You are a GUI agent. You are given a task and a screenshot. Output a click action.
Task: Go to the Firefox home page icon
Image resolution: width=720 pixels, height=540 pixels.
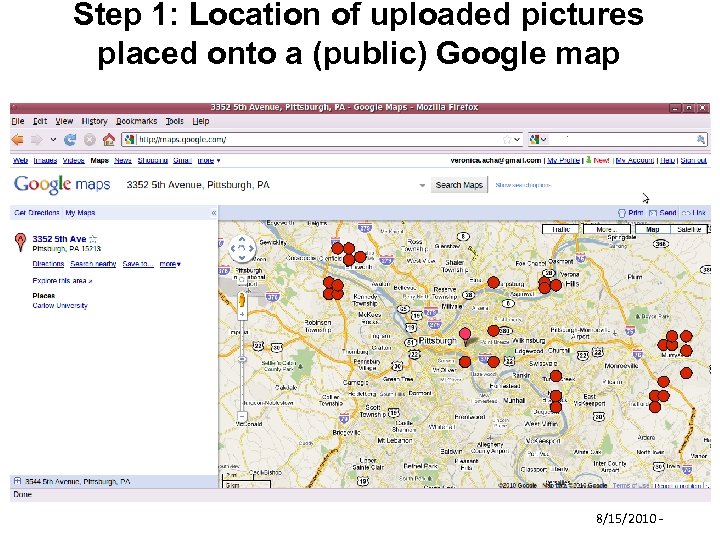109,140
